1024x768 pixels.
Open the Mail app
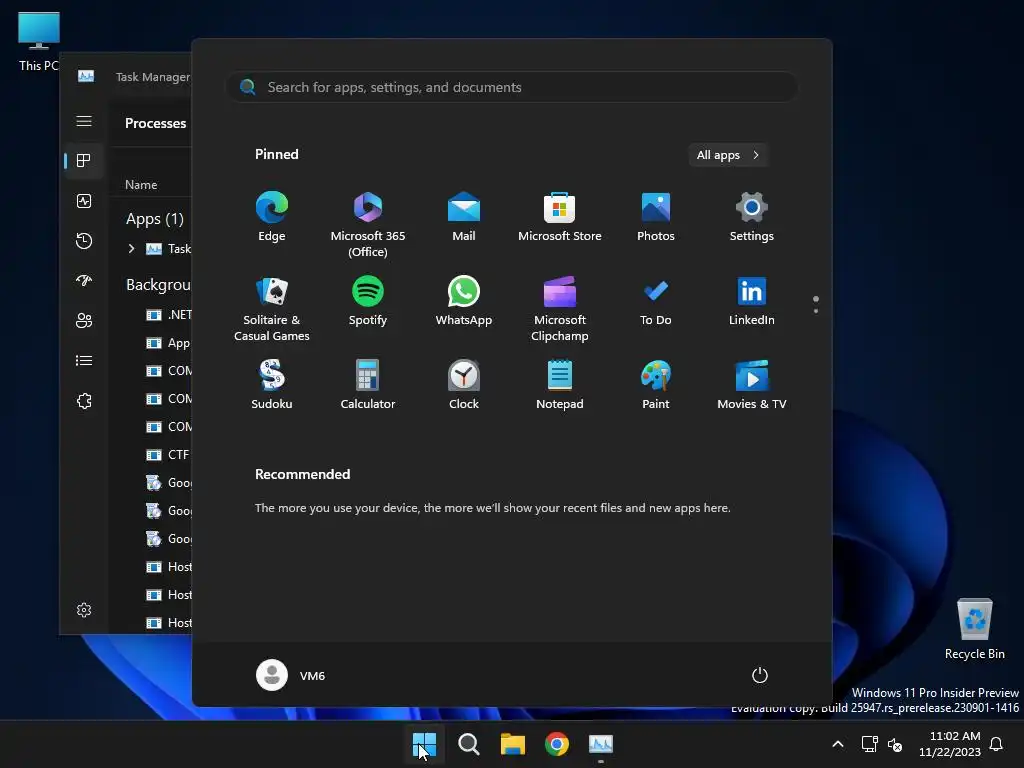[x=464, y=217]
